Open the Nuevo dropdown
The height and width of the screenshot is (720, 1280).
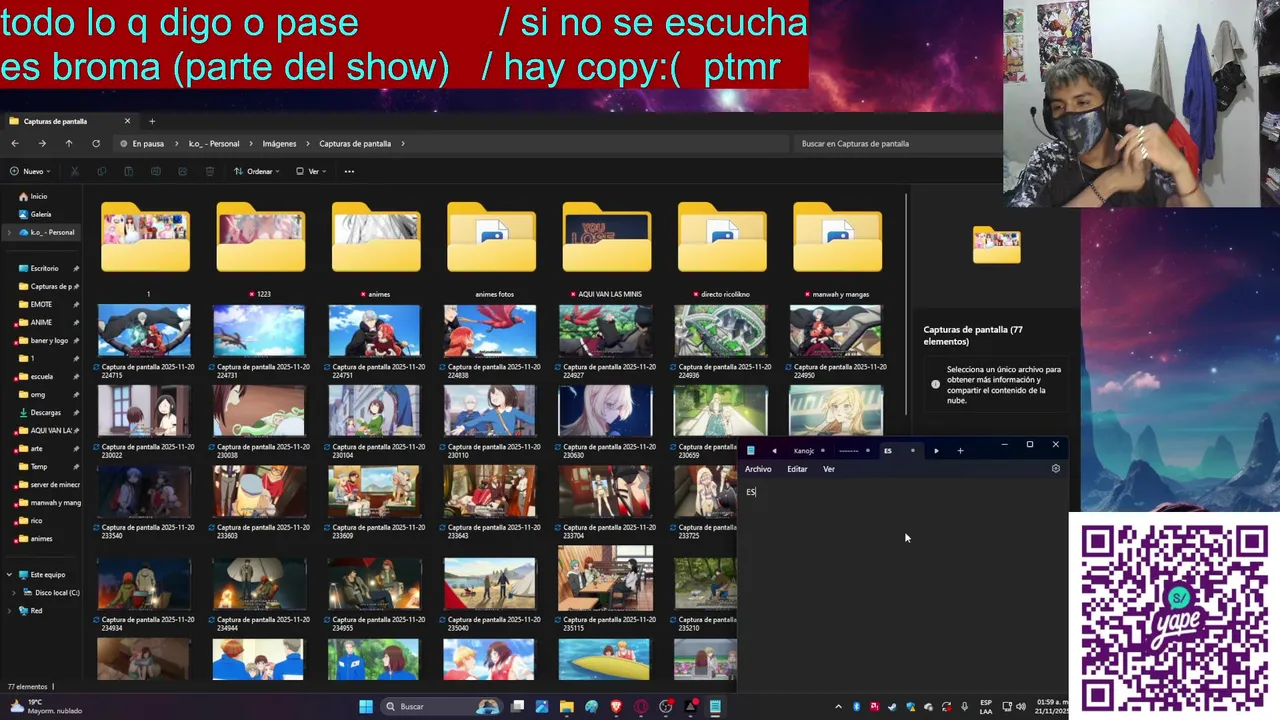(30, 171)
